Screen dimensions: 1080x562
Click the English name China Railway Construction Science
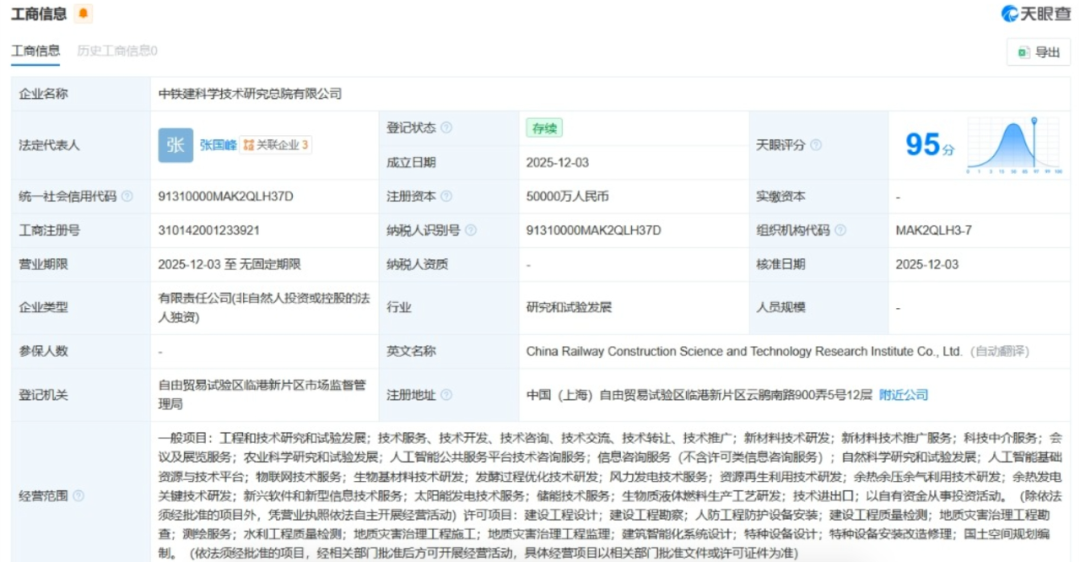pos(744,351)
